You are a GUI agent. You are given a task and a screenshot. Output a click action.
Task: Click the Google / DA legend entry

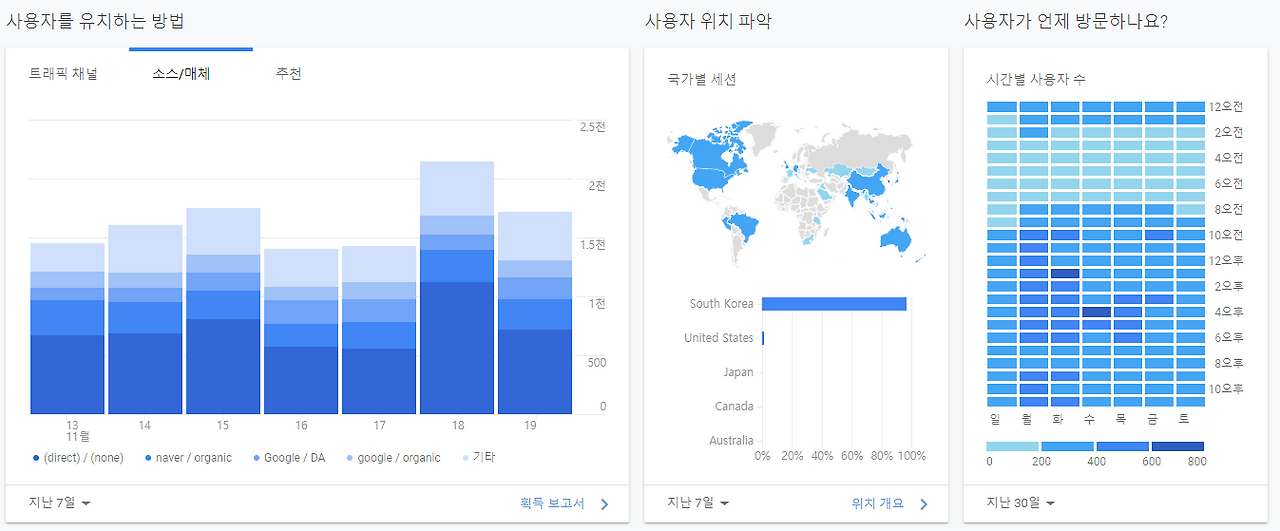click(288, 458)
